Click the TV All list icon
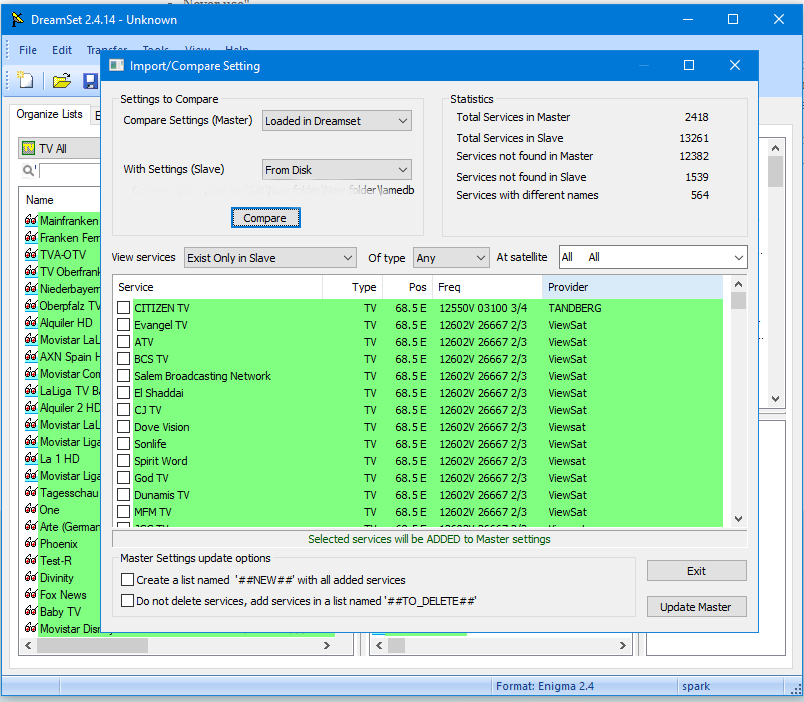The height and width of the screenshot is (702, 804). point(29,149)
